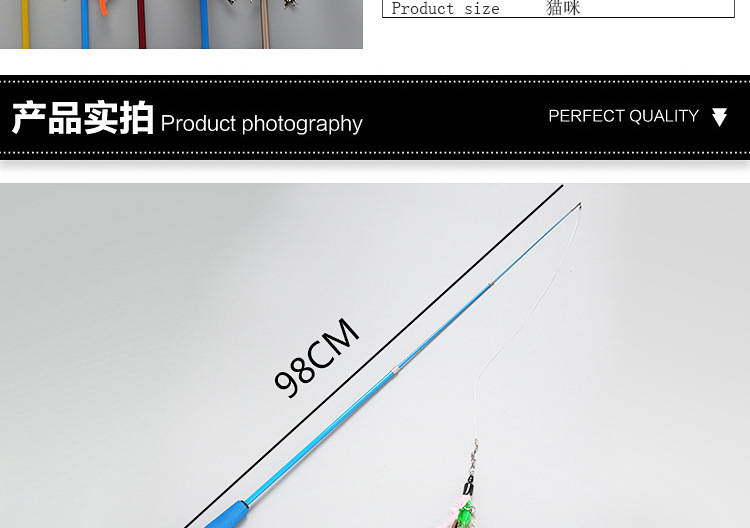Click the silver joint on blue rod
This screenshot has height=528, width=750.
click(x=396, y=370)
